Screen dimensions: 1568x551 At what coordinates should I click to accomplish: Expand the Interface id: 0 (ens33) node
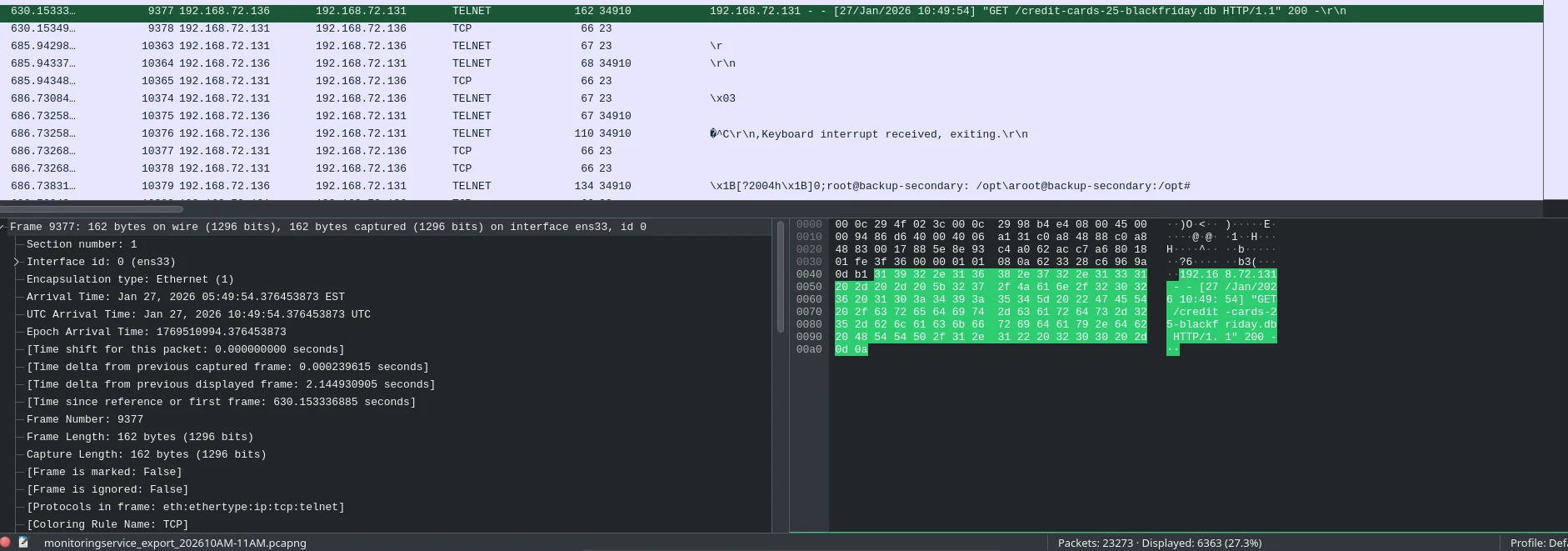(17, 262)
